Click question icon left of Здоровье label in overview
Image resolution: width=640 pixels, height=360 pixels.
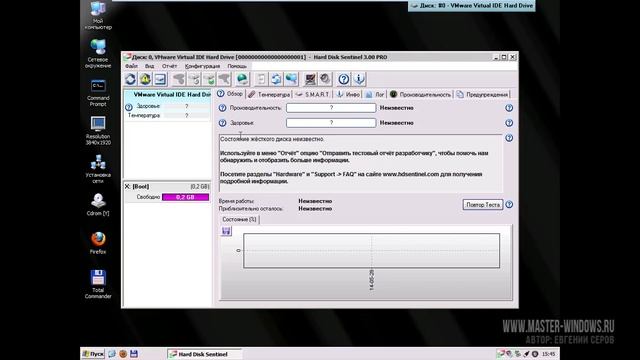pos(222,123)
